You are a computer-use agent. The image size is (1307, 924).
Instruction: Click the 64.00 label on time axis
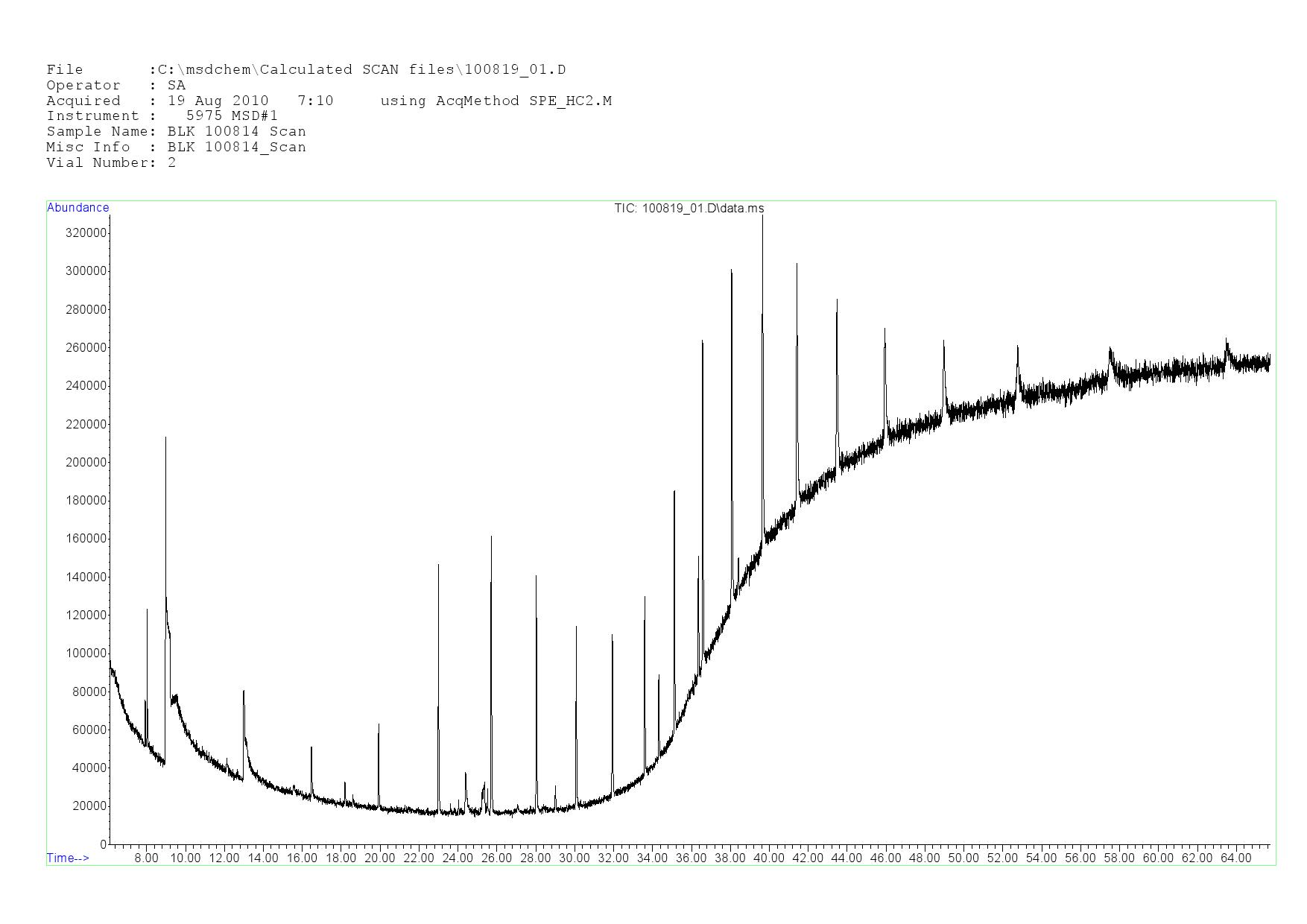(1235, 858)
